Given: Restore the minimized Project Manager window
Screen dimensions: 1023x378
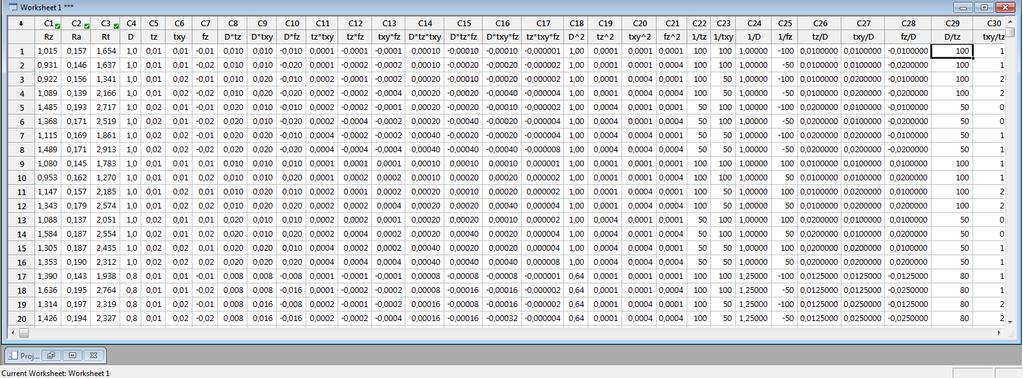Looking at the screenshot, I should (51, 356).
